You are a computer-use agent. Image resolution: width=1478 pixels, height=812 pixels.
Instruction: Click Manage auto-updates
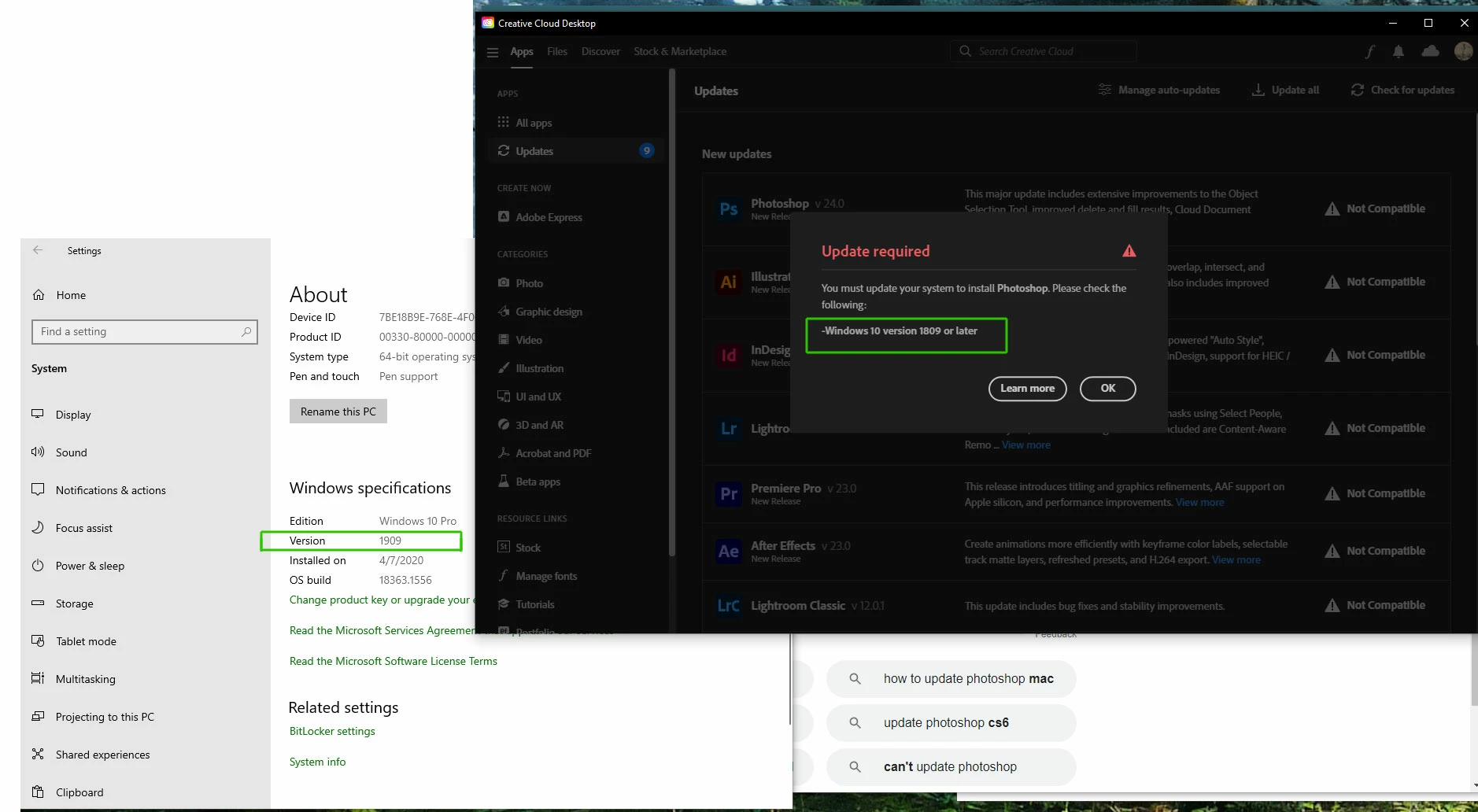[1158, 90]
